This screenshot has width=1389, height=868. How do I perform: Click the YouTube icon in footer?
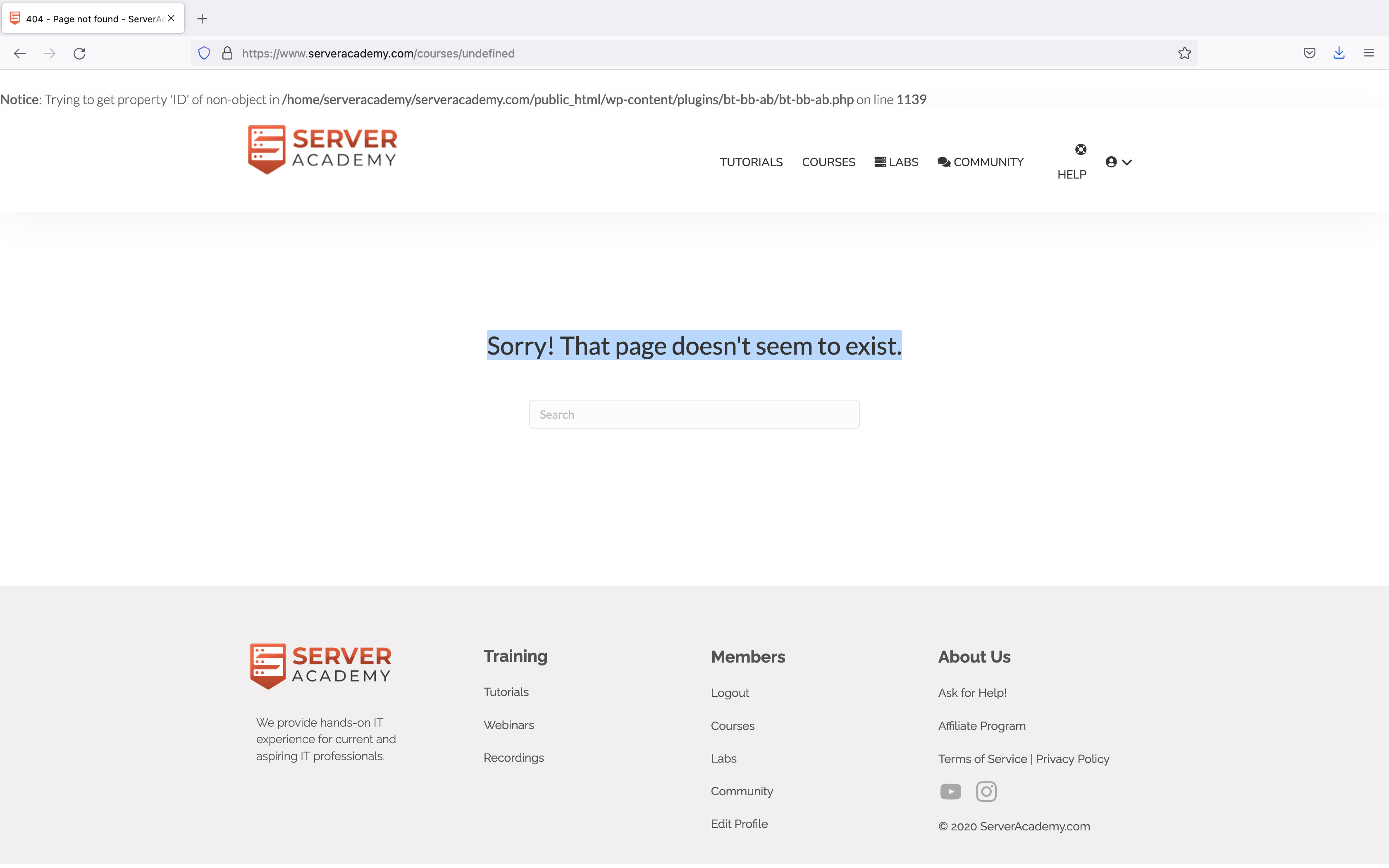point(950,792)
